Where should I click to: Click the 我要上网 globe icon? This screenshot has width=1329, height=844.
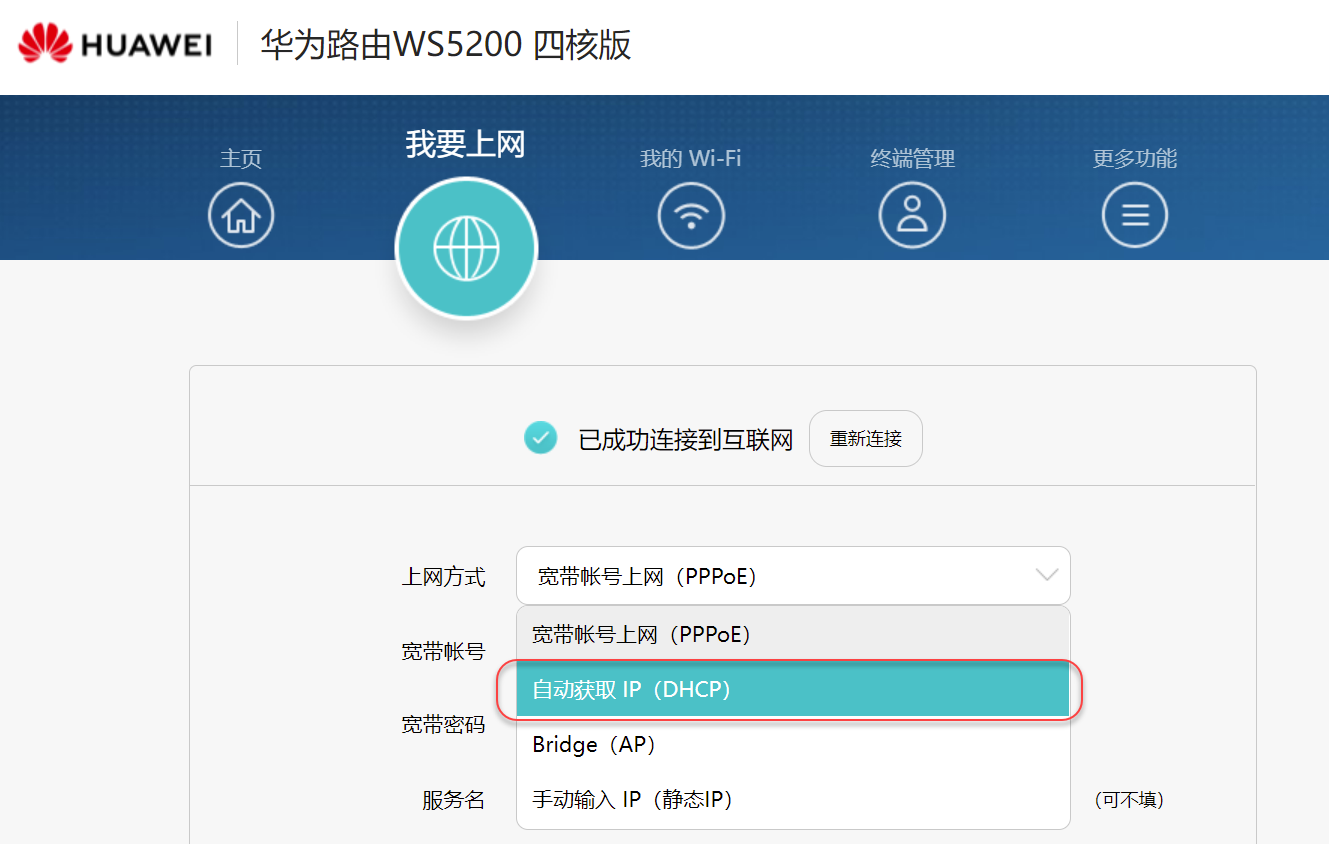point(466,248)
